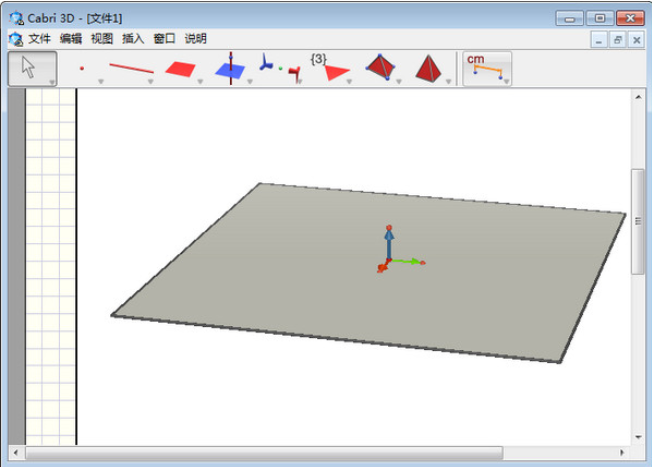This screenshot has width=652, height=467.
Task: Click the blue vertical axis vector
Action: pyautogui.click(x=389, y=245)
